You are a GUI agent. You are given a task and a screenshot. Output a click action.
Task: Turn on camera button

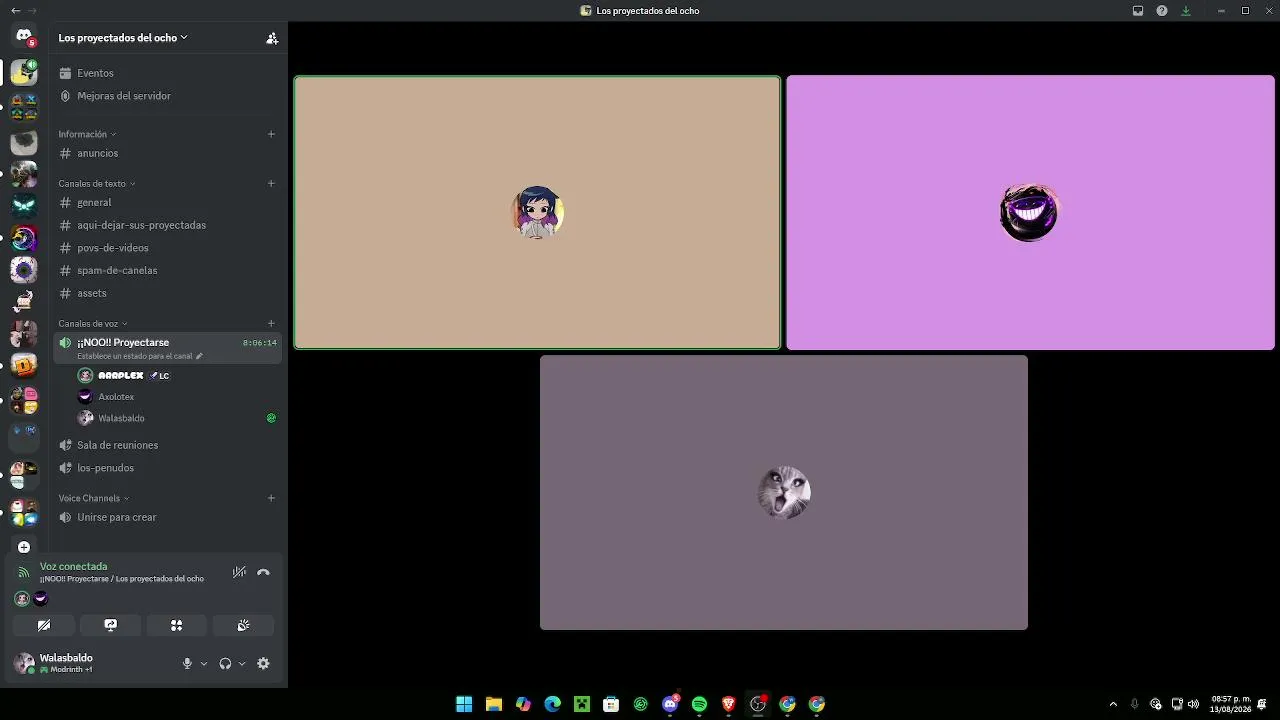44,626
